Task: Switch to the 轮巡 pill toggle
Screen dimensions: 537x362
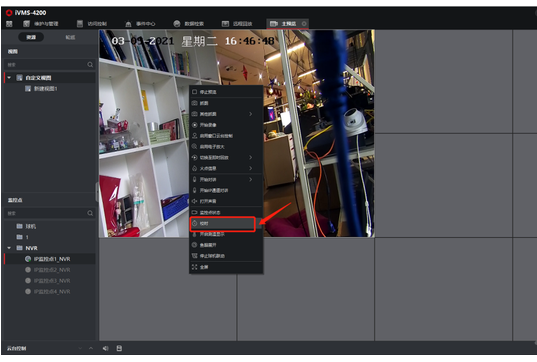Action: 70,37
